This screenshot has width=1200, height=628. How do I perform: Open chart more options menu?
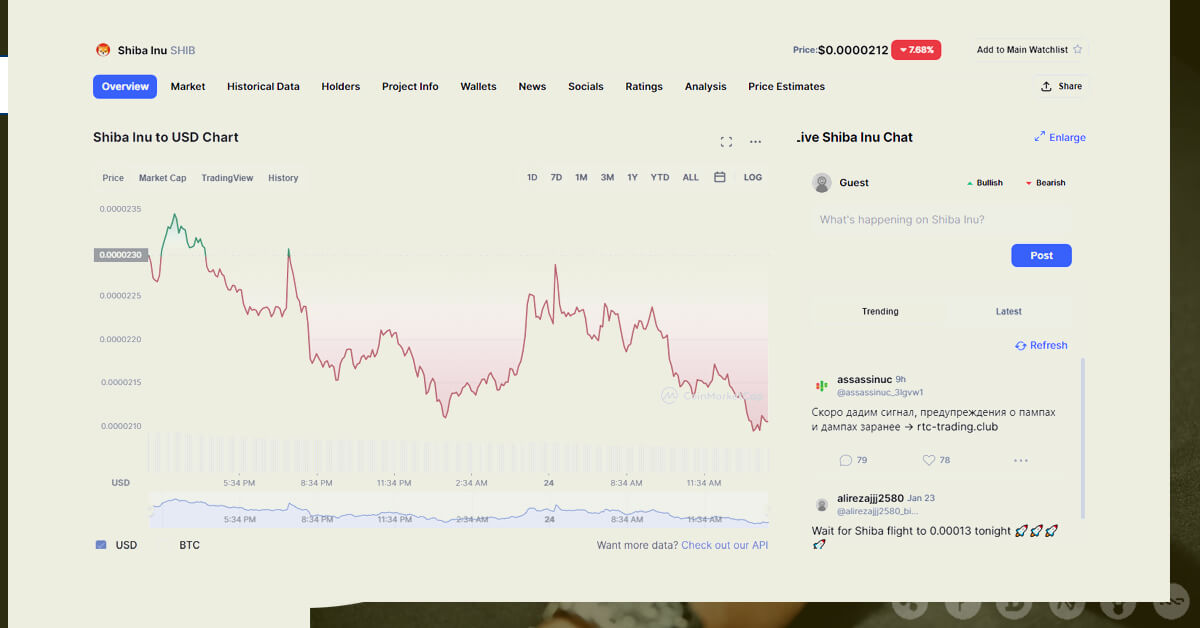tap(755, 142)
